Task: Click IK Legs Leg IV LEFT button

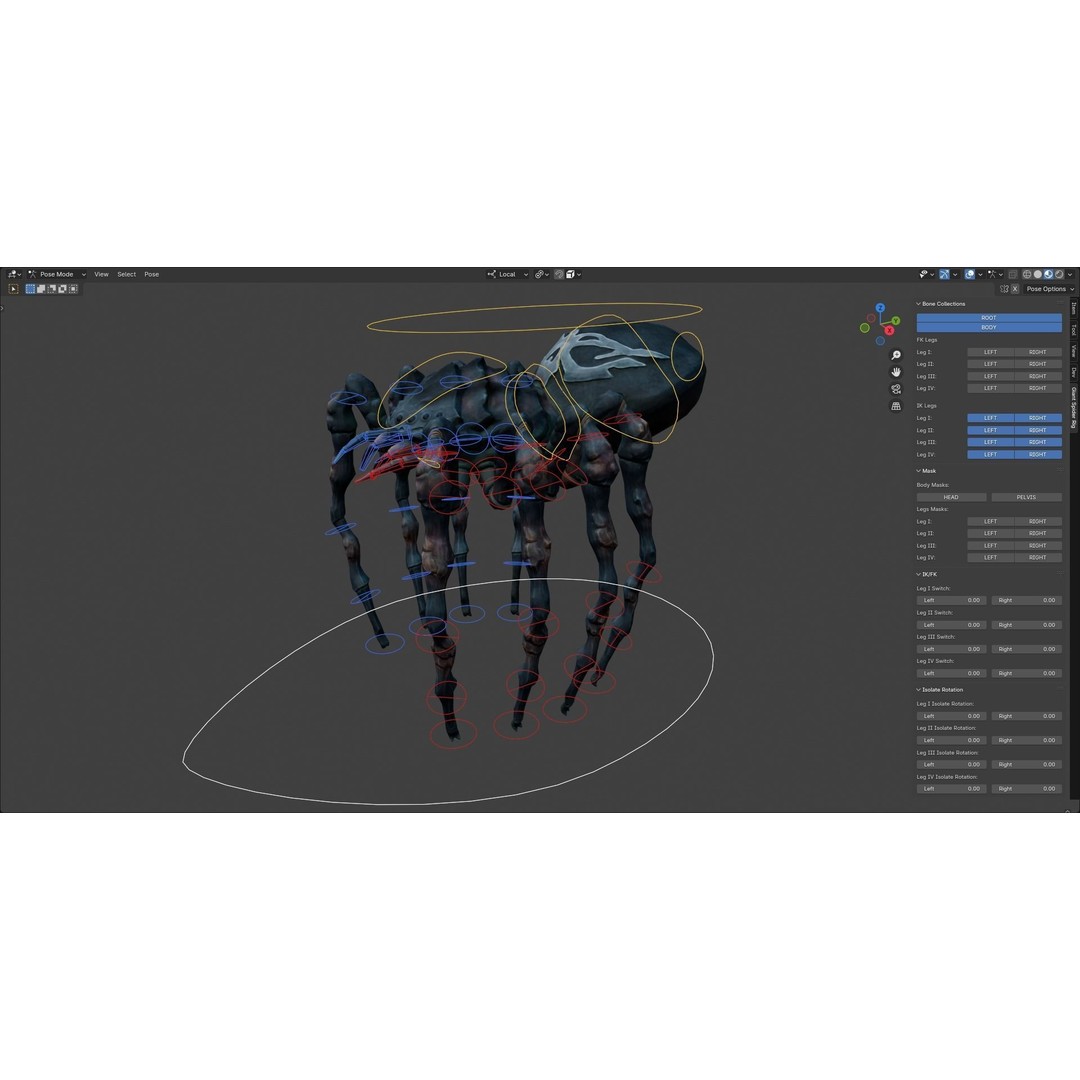Action: (x=990, y=455)
